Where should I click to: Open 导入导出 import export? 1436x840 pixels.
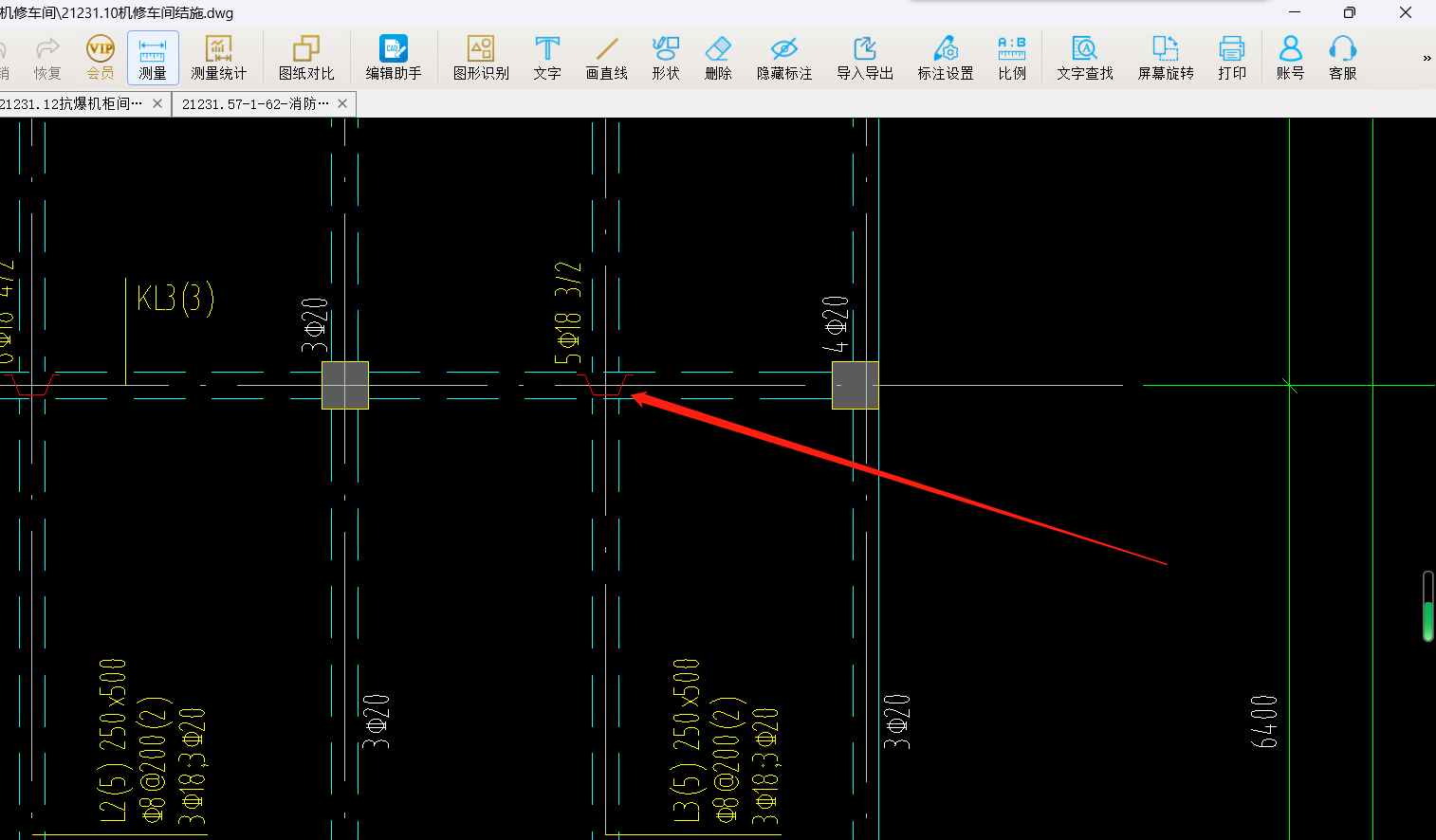[865, 58]
